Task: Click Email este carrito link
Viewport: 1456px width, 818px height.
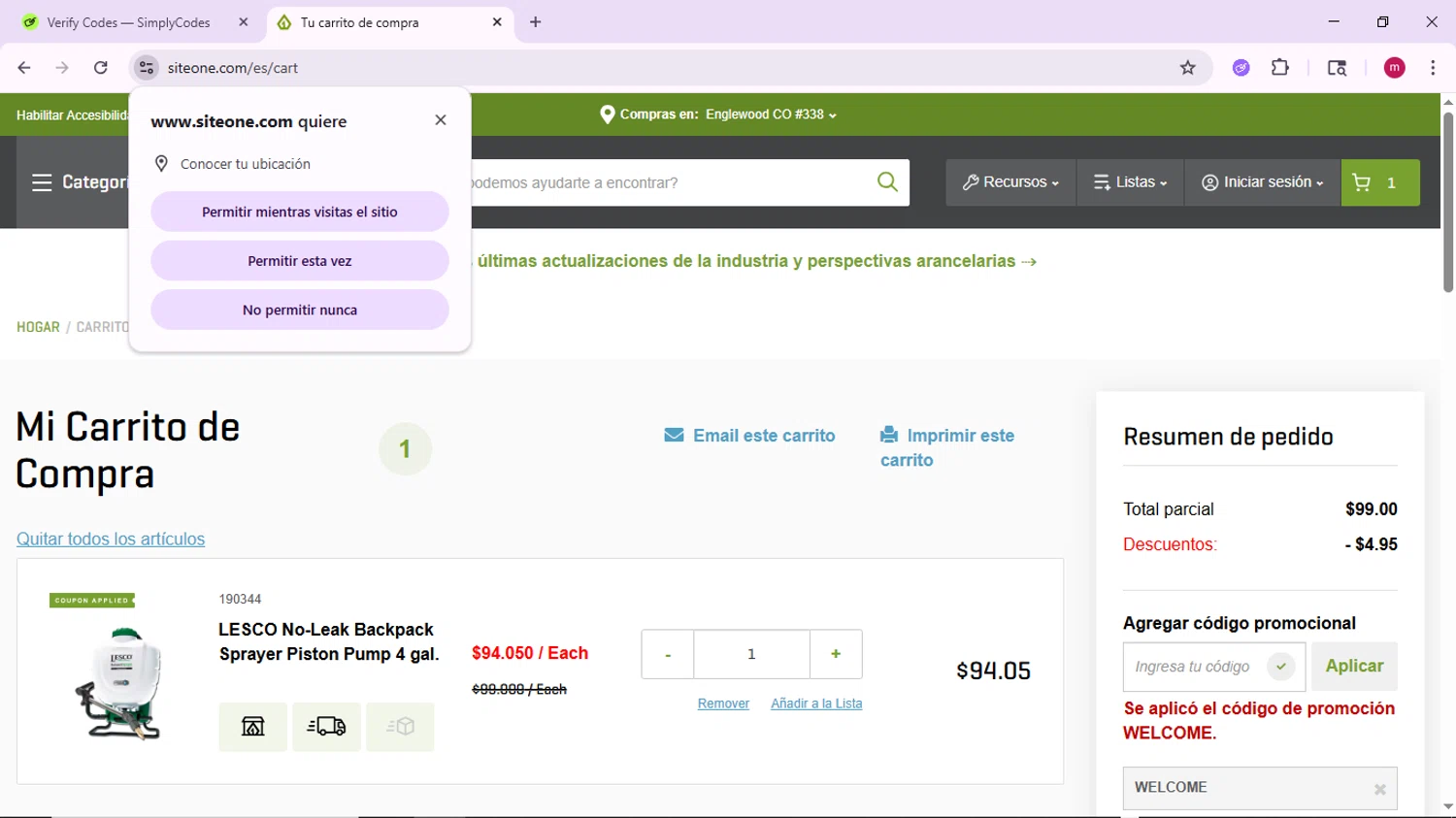Action: (x=749, y=436)
